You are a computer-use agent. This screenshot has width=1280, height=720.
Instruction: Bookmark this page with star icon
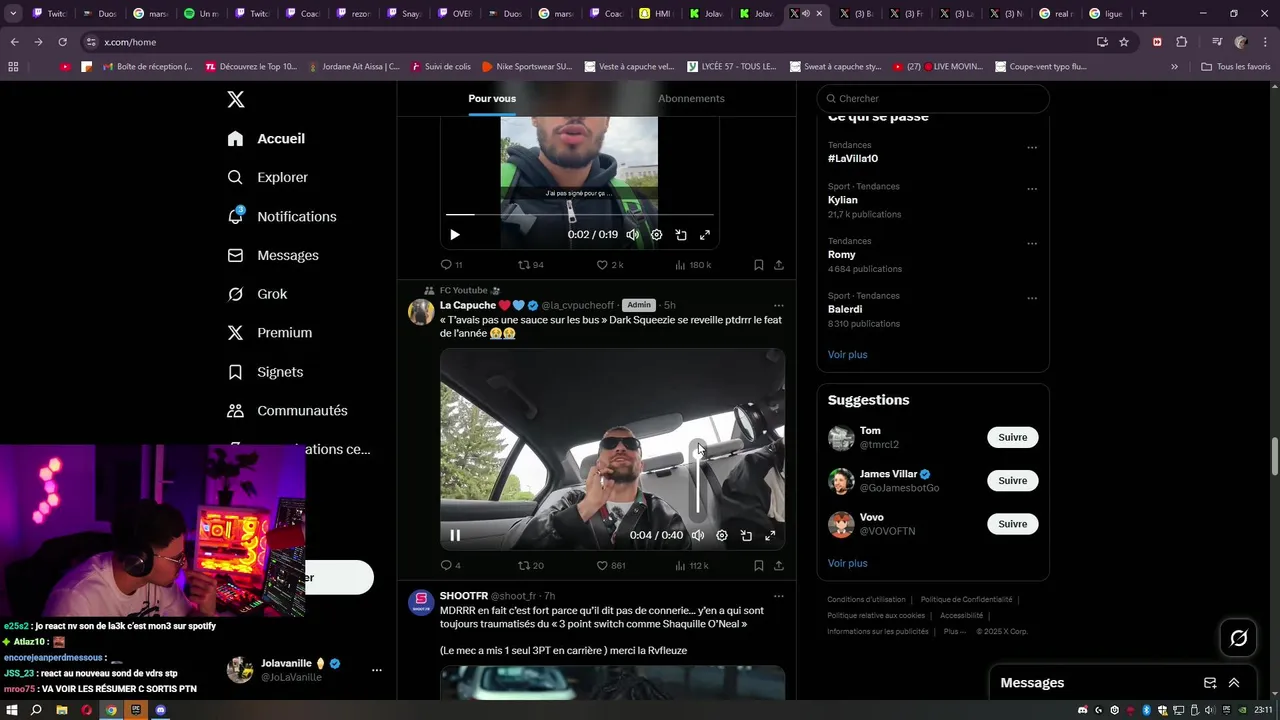tap(1124, 42)
